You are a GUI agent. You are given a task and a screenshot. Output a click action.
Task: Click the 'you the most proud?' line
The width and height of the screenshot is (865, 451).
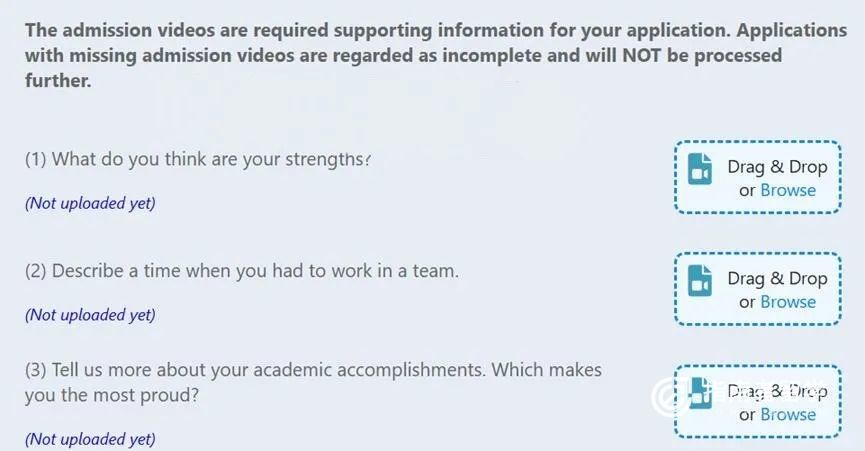pos(111,395)
